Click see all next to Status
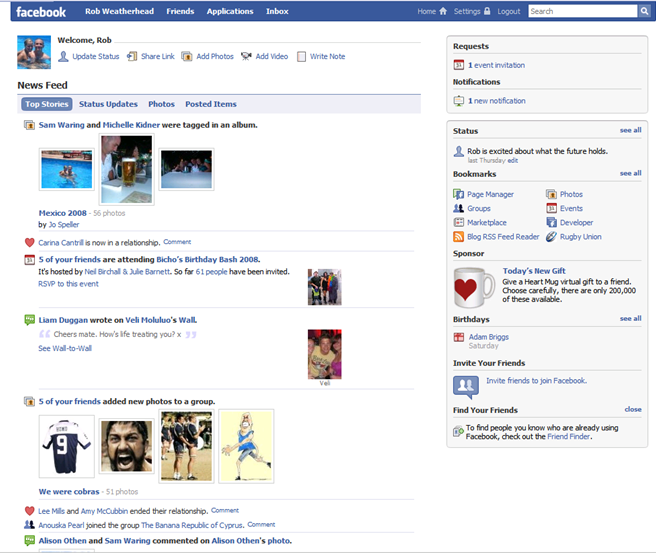This screenshot has height=553, width=656. click(630, 130)
